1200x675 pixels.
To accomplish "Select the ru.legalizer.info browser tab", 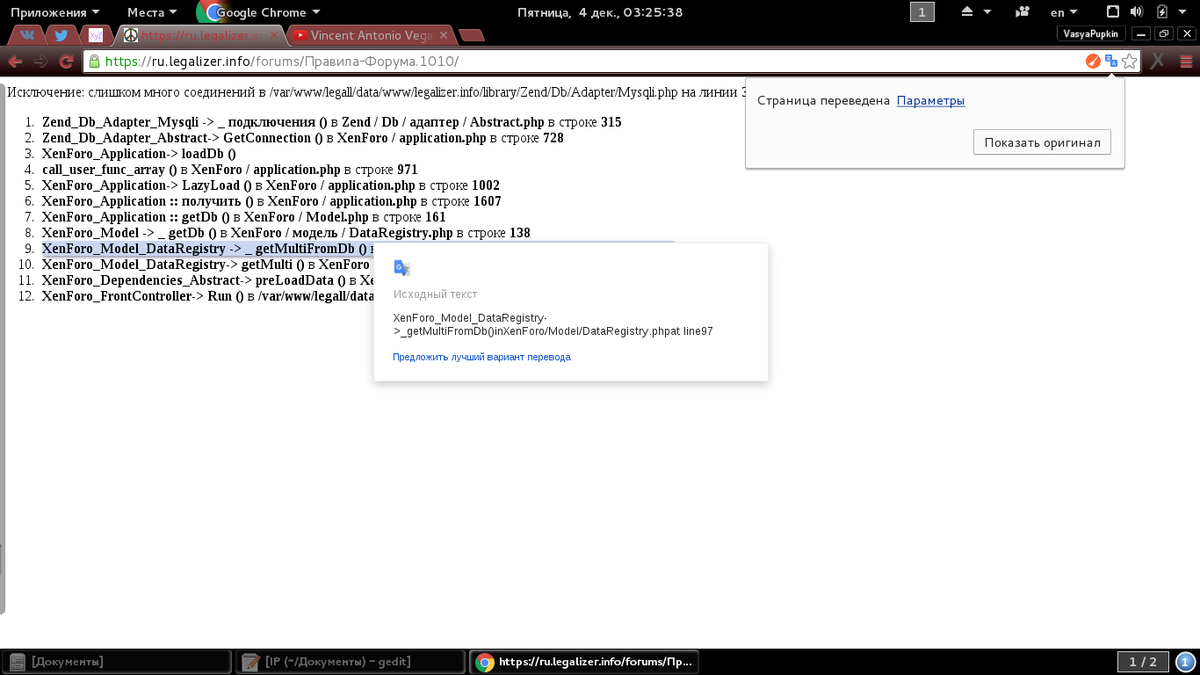I will click(200, 36).
